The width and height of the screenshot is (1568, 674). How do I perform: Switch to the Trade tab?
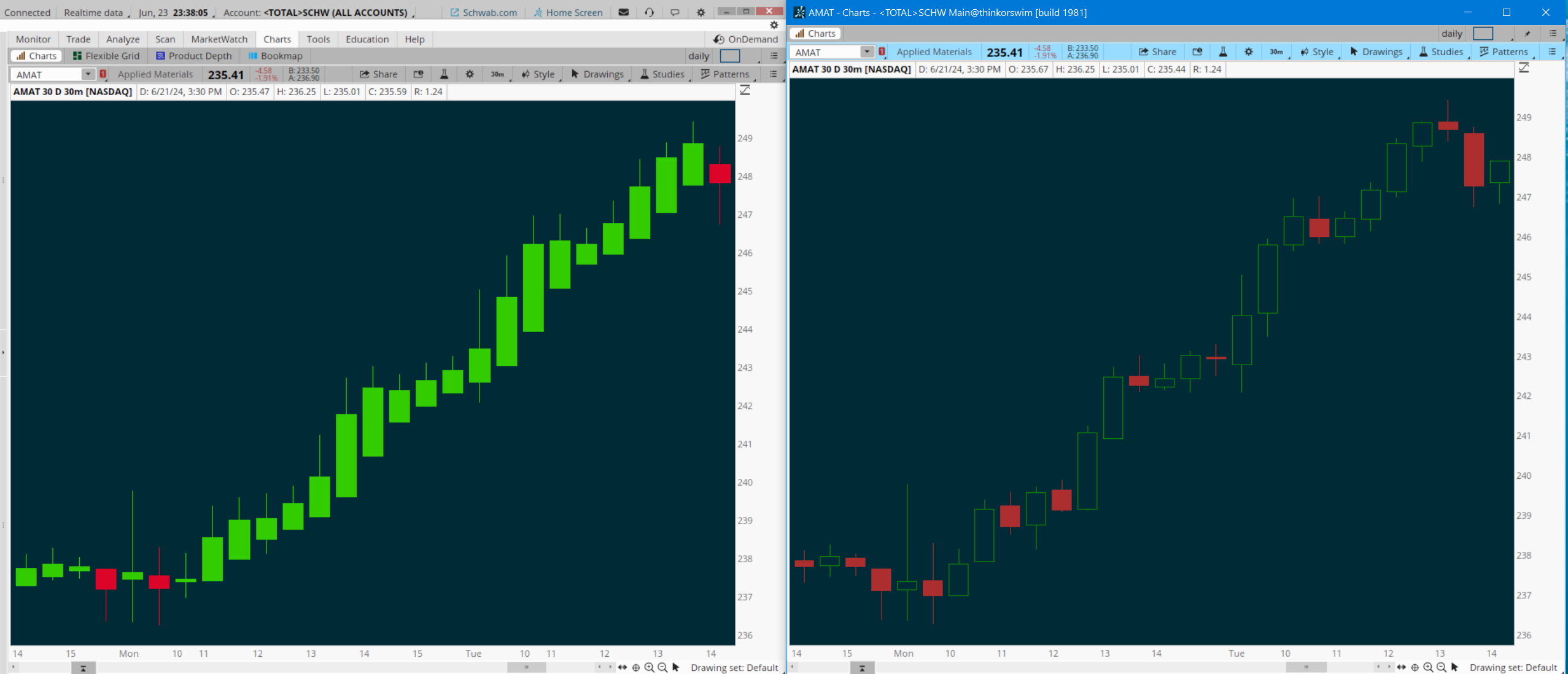pos(79,39)
